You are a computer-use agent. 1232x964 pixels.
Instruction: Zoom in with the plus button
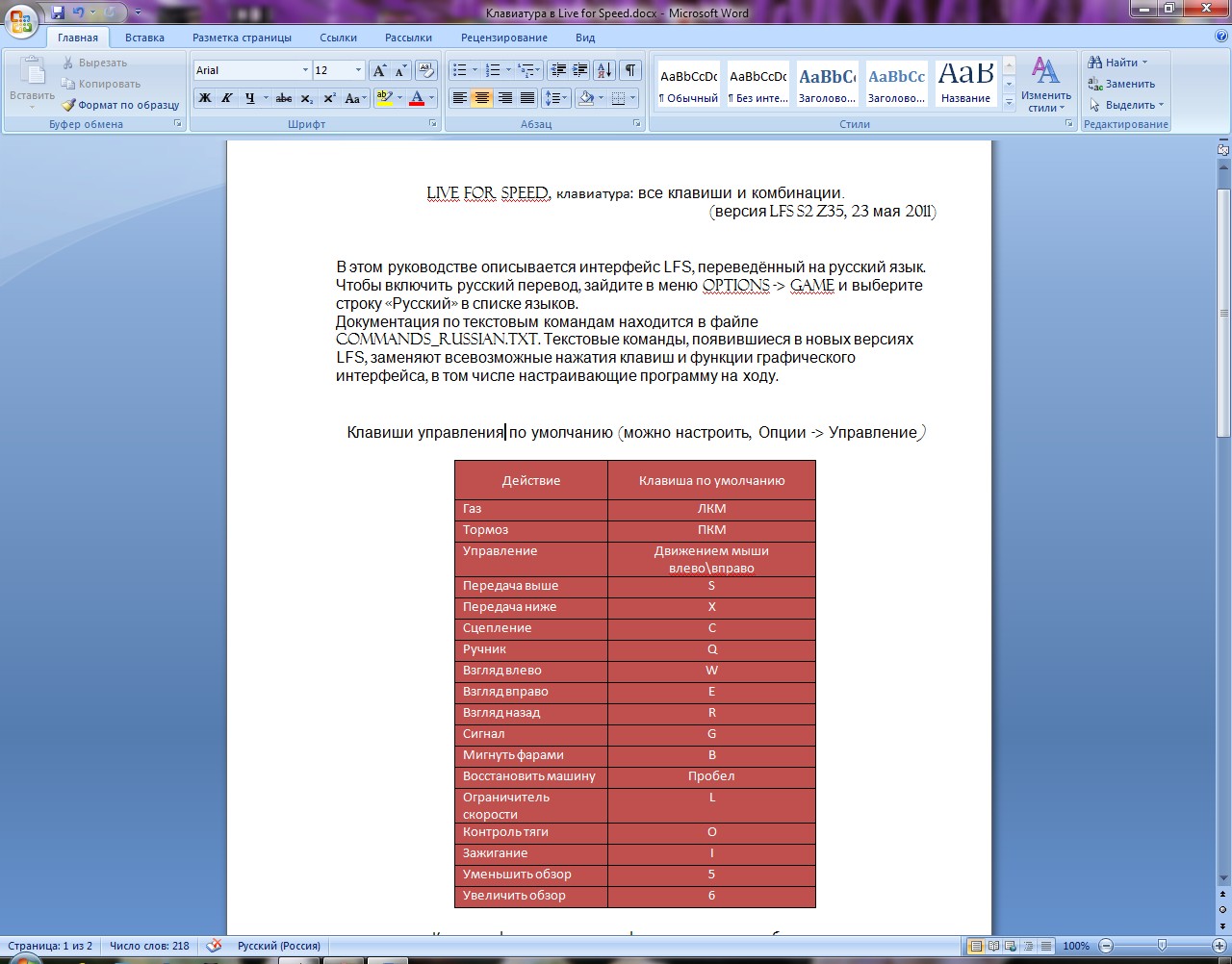point(1220,946)
